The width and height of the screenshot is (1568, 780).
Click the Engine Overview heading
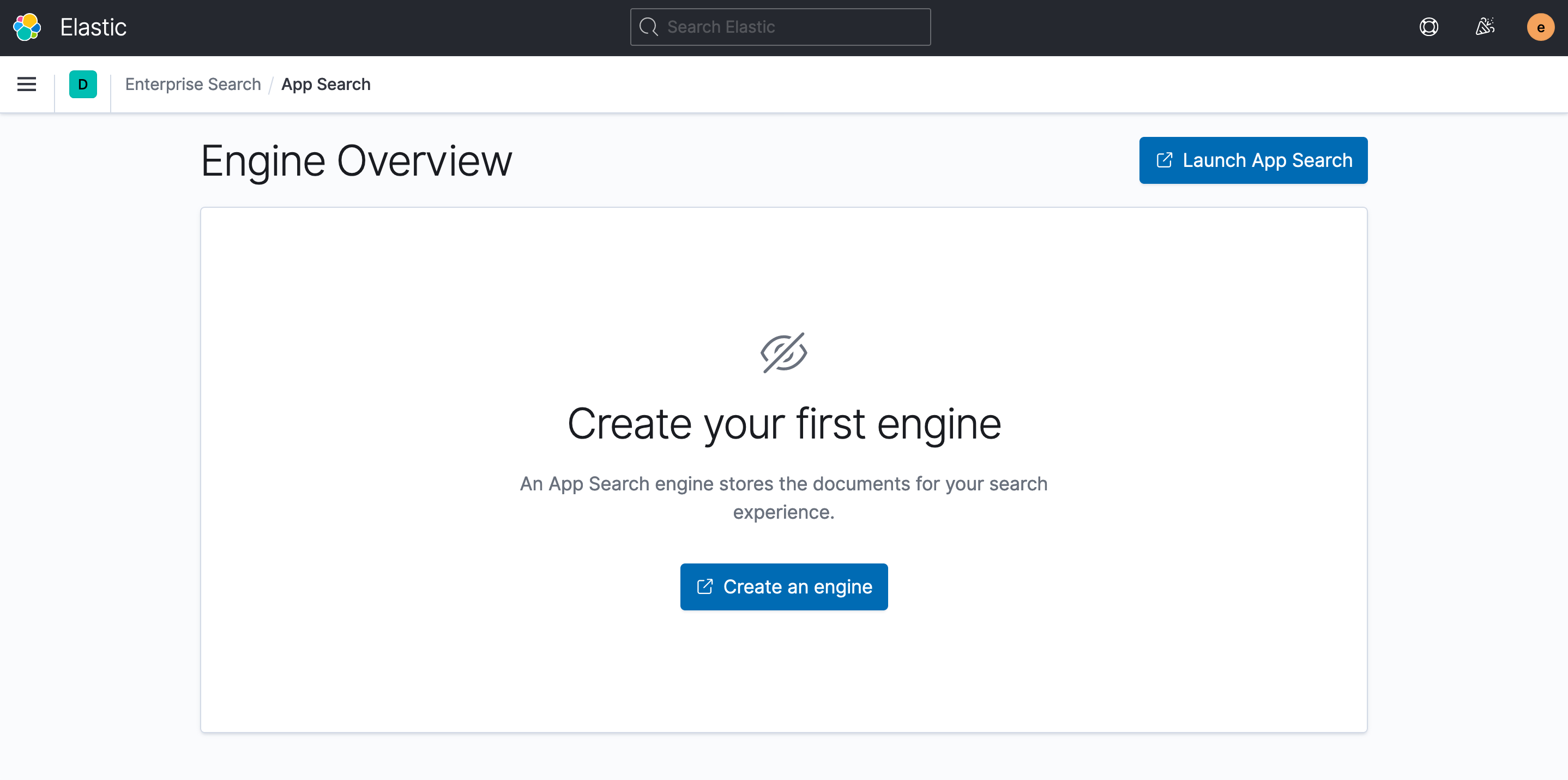click(x=357, y=161)
